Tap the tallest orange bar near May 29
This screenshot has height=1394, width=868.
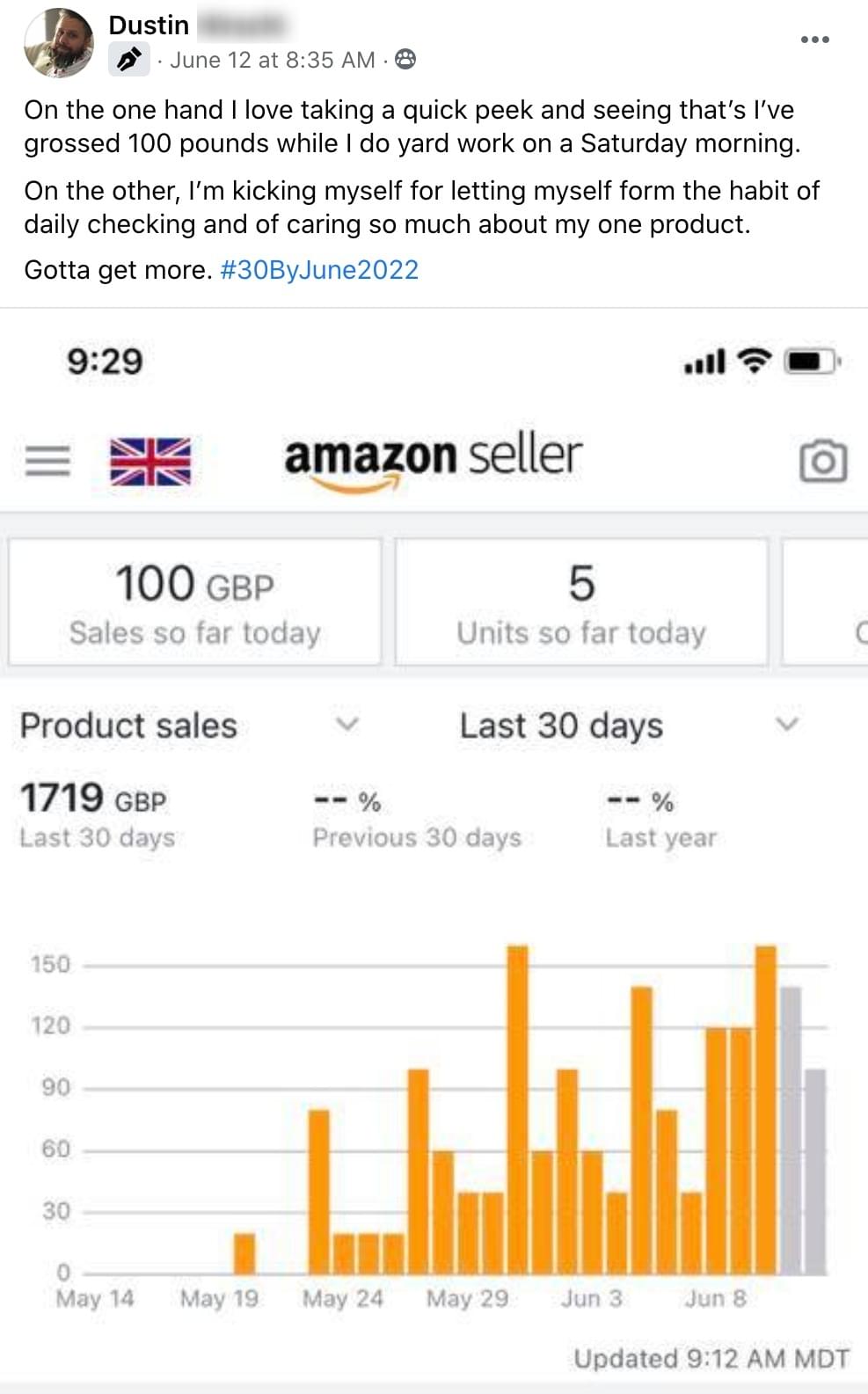[x=518, y=1108]
